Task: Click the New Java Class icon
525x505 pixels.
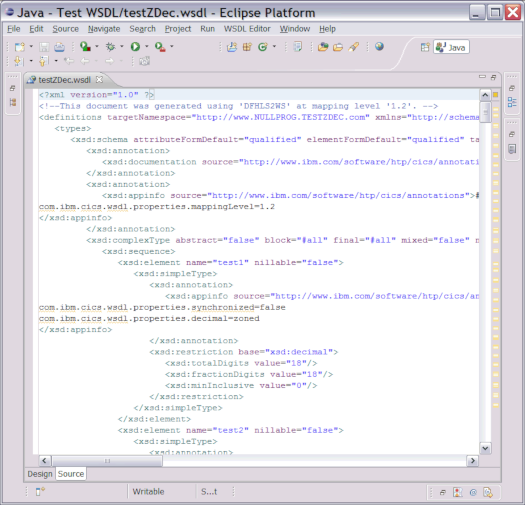Action: (x=263, y=47)
